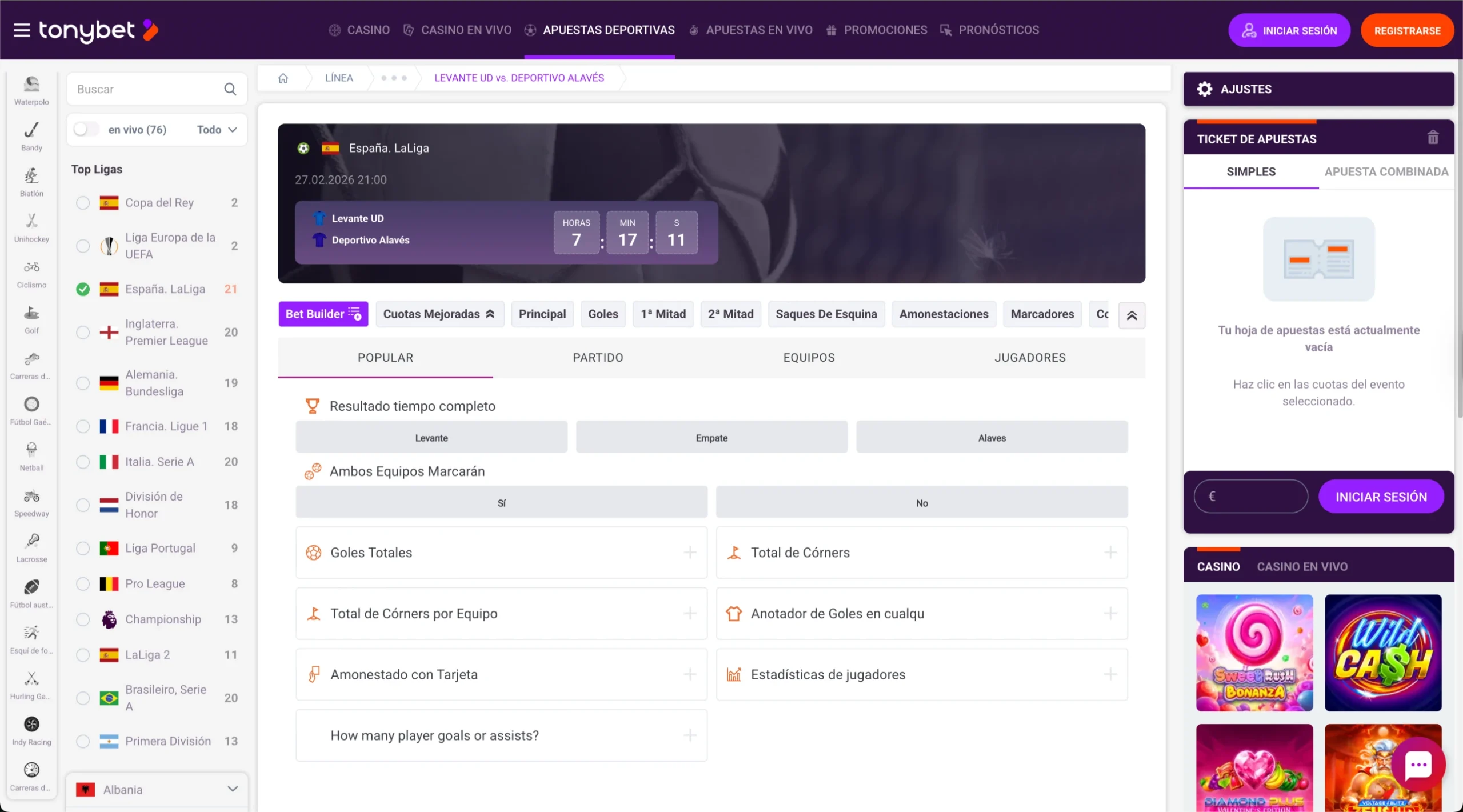Switch to the PARTIDO tab

coord(597,358)
